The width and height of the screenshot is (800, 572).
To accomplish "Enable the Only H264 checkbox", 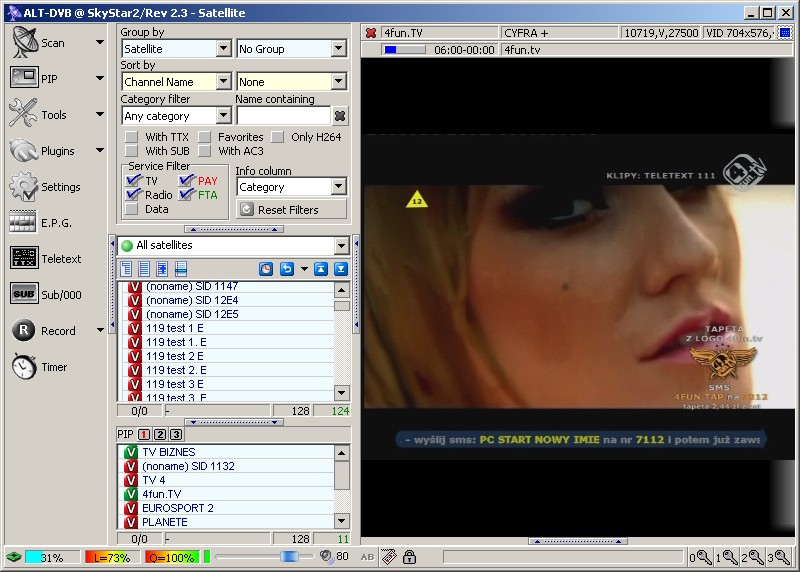I will pos(278,137).
